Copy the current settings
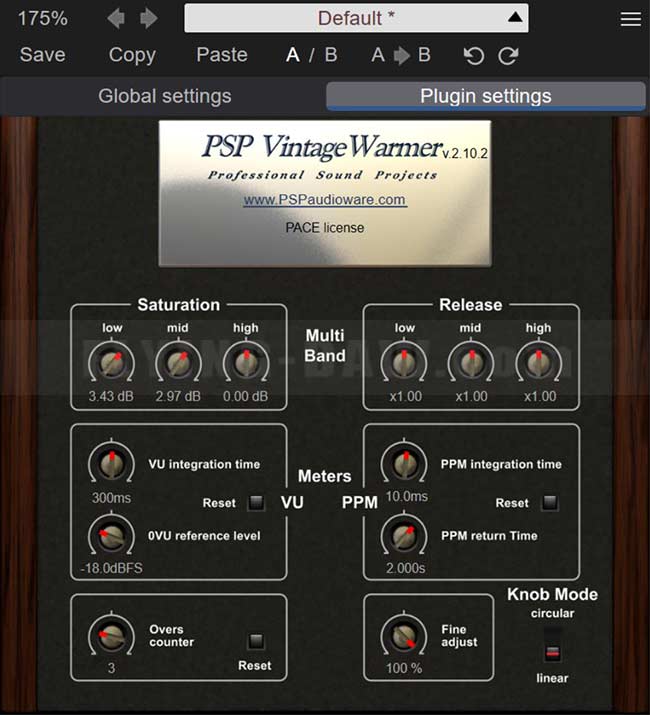Image resolution: width=650 pixels, height=715 pixels. [x=132, y=55]
